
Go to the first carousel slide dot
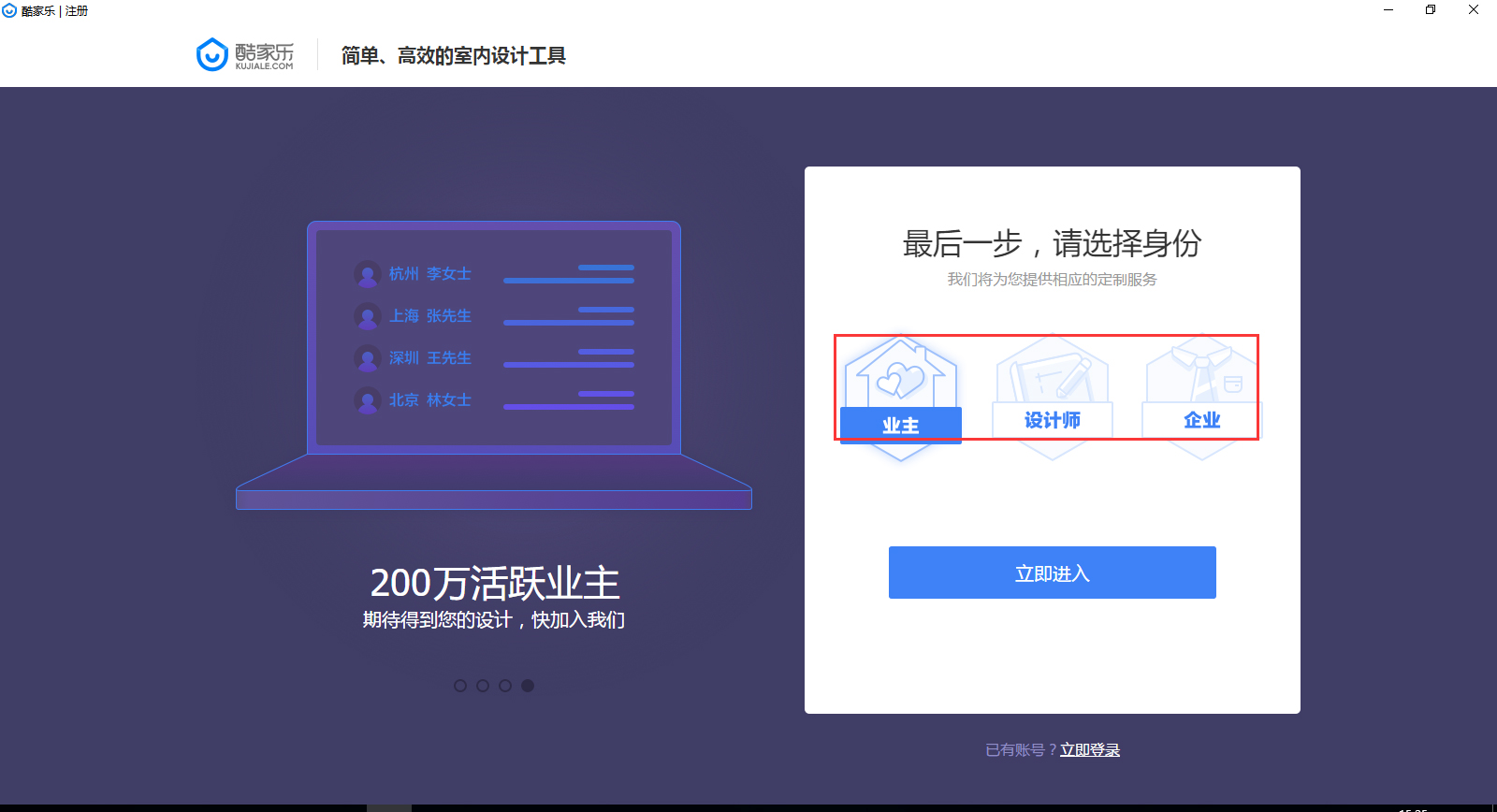pos(460,686)
